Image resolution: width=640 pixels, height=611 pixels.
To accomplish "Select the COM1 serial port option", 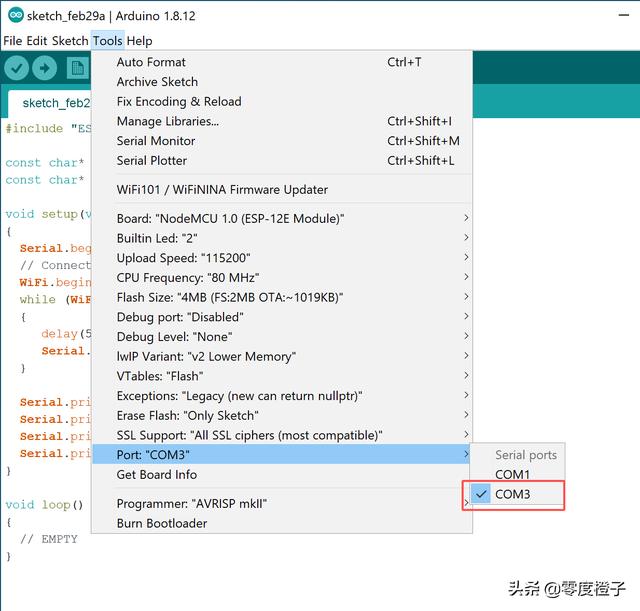I will point(517,474).
